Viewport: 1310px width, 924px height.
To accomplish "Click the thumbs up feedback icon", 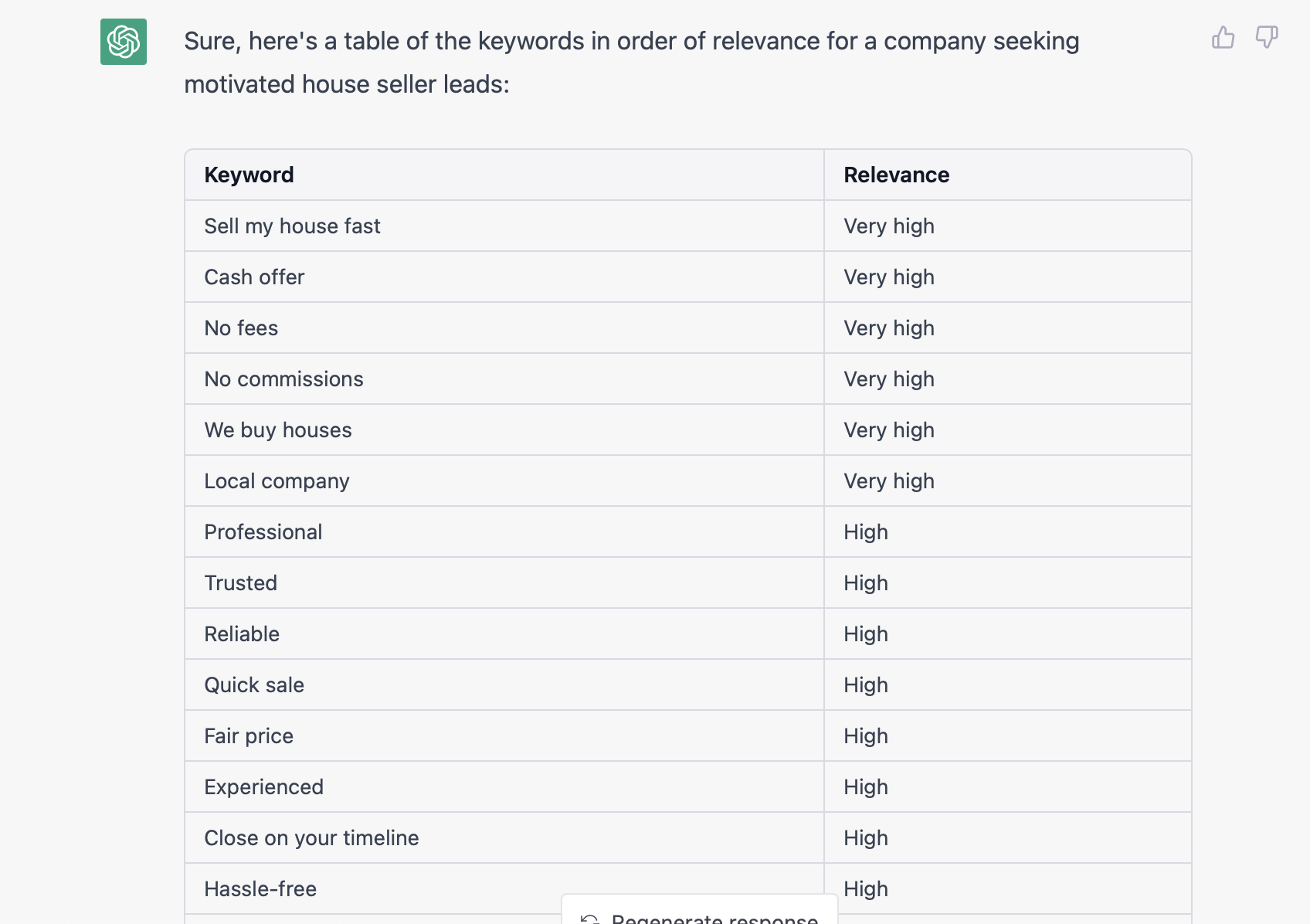I will (x=1223, y=37).
